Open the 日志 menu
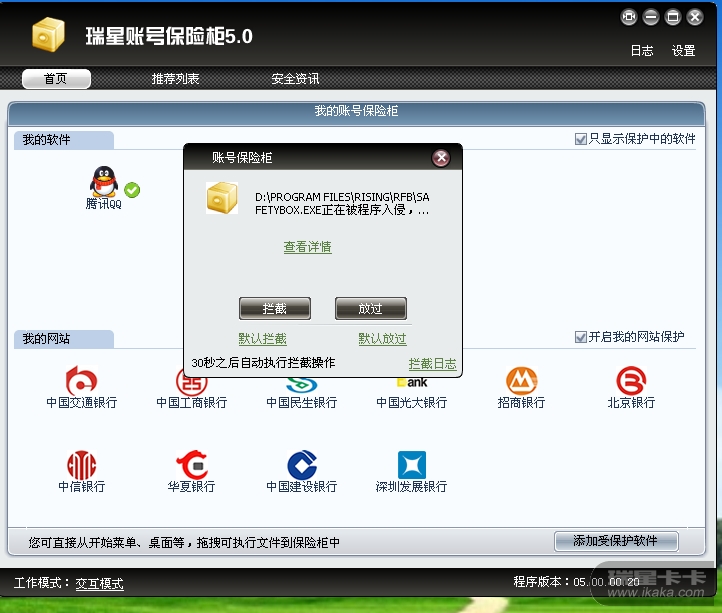 tap(642, 51)
